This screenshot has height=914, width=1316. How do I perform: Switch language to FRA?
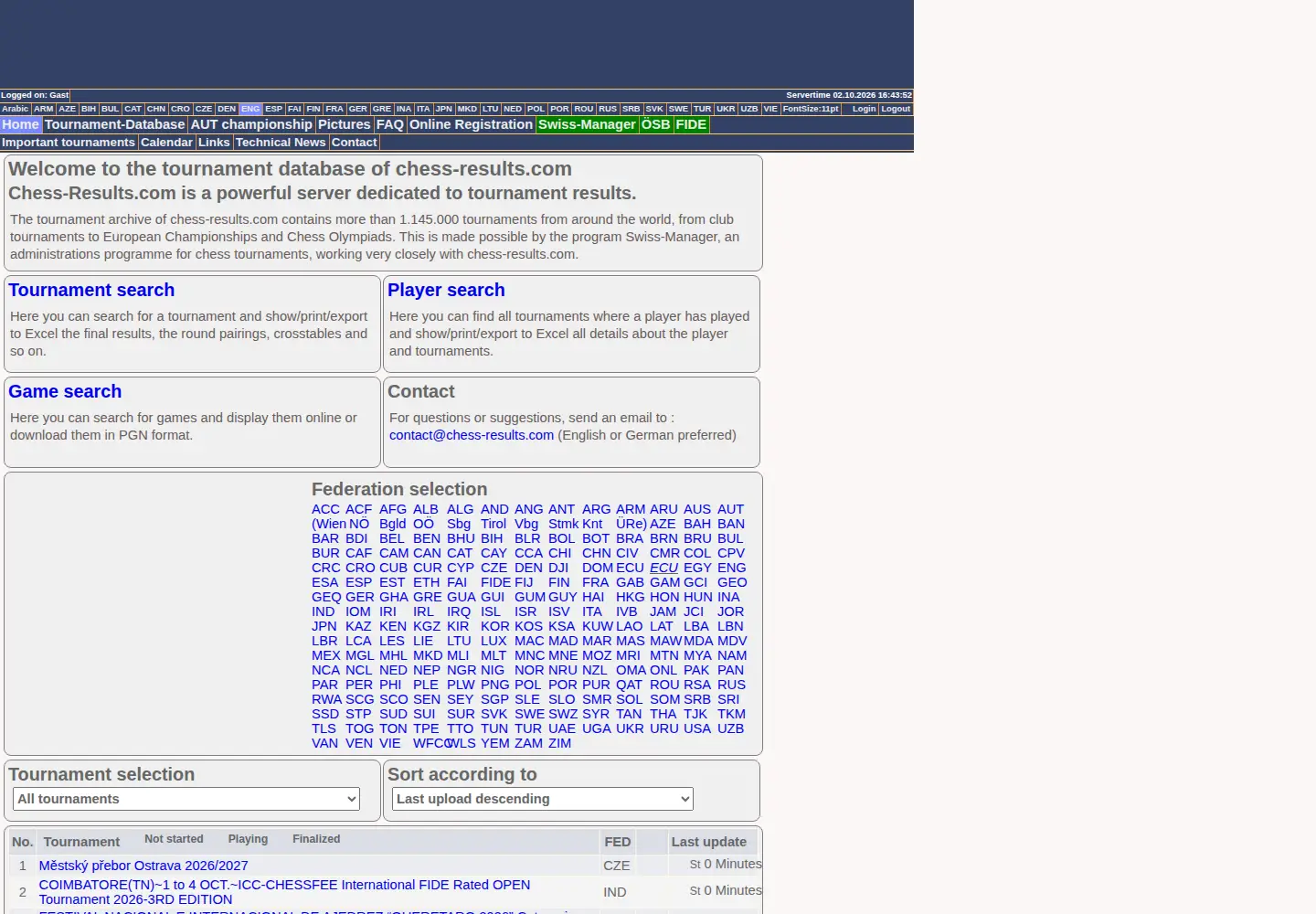[334, 109]
